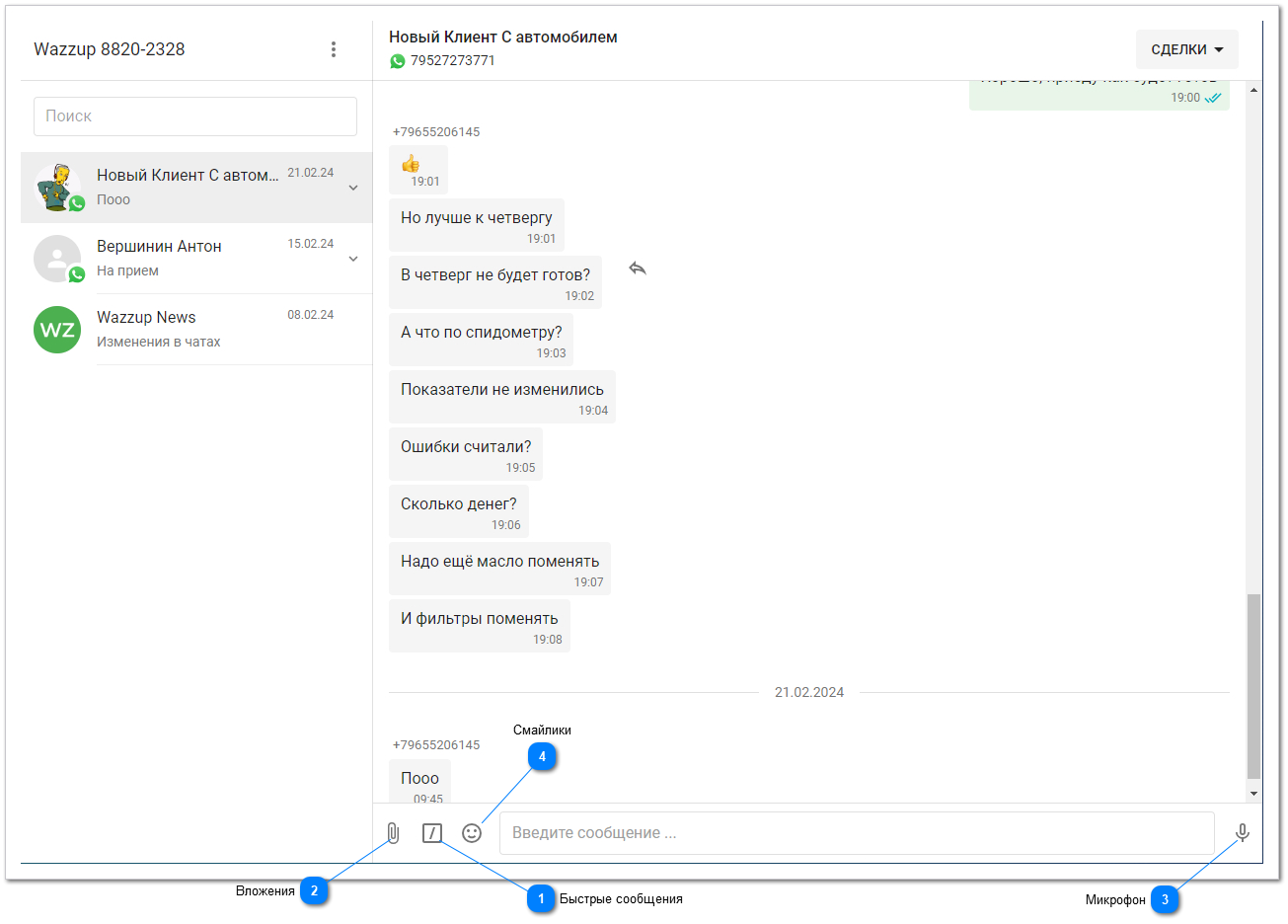Click message 'В четверг не будет готов?'
1288x924 pixels.
coord(495,282)
